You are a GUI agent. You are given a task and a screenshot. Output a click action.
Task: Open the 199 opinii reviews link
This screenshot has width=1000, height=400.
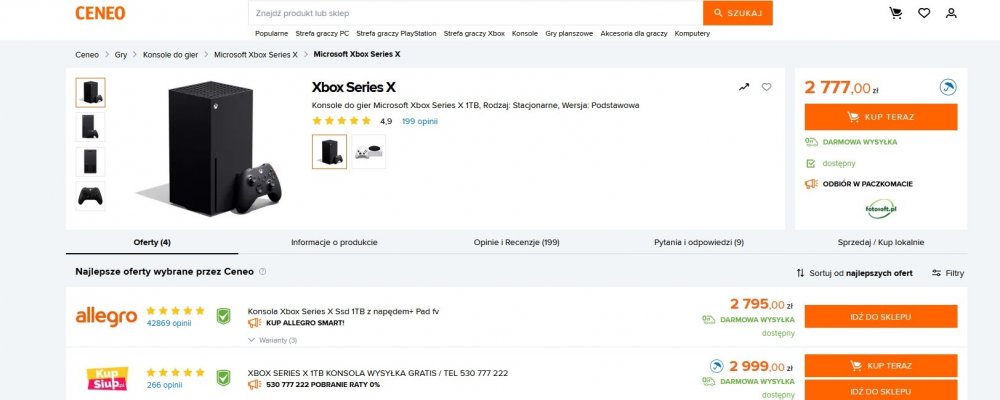click(x=420, y=121)
